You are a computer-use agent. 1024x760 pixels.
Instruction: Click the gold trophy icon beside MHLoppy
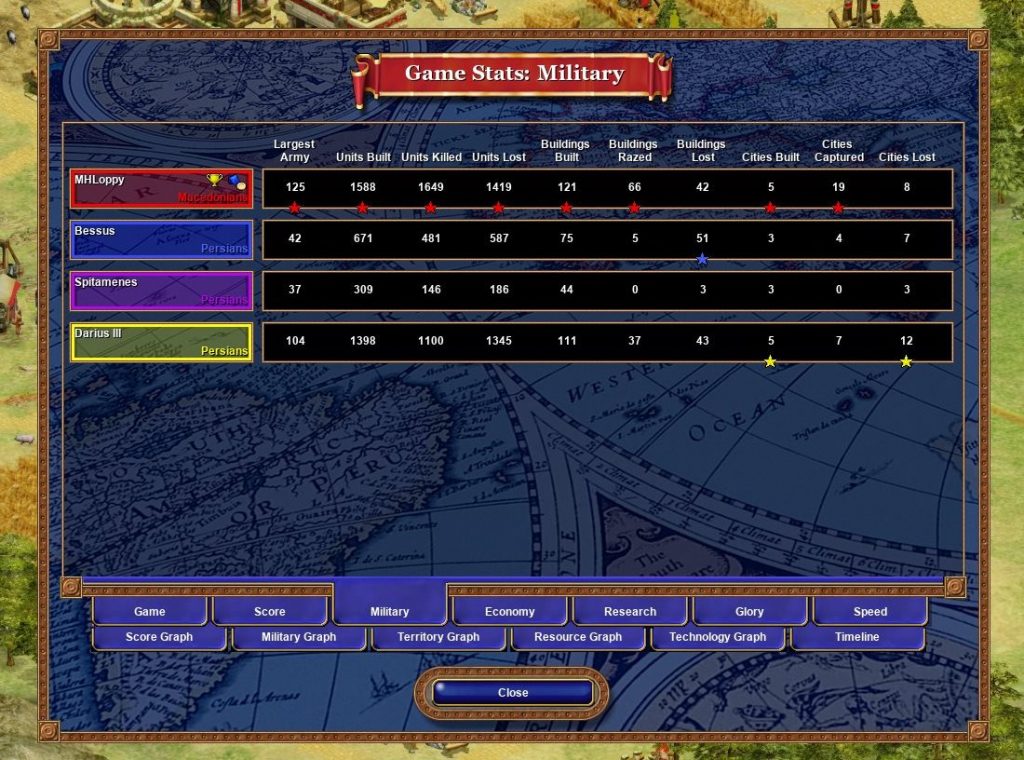(214, 179)
